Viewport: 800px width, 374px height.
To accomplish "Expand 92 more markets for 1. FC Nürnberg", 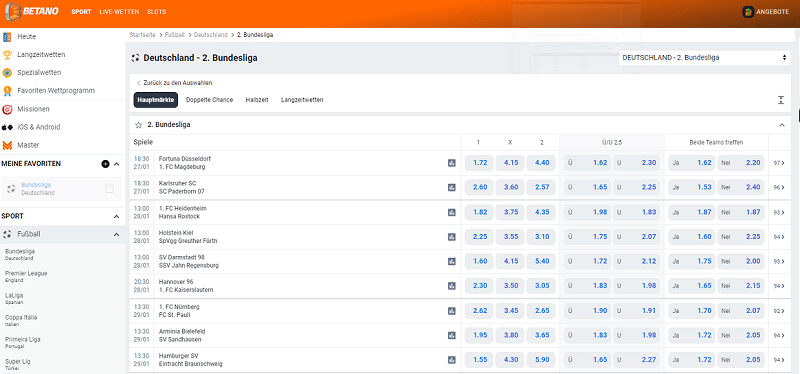I will pos(779,311).
